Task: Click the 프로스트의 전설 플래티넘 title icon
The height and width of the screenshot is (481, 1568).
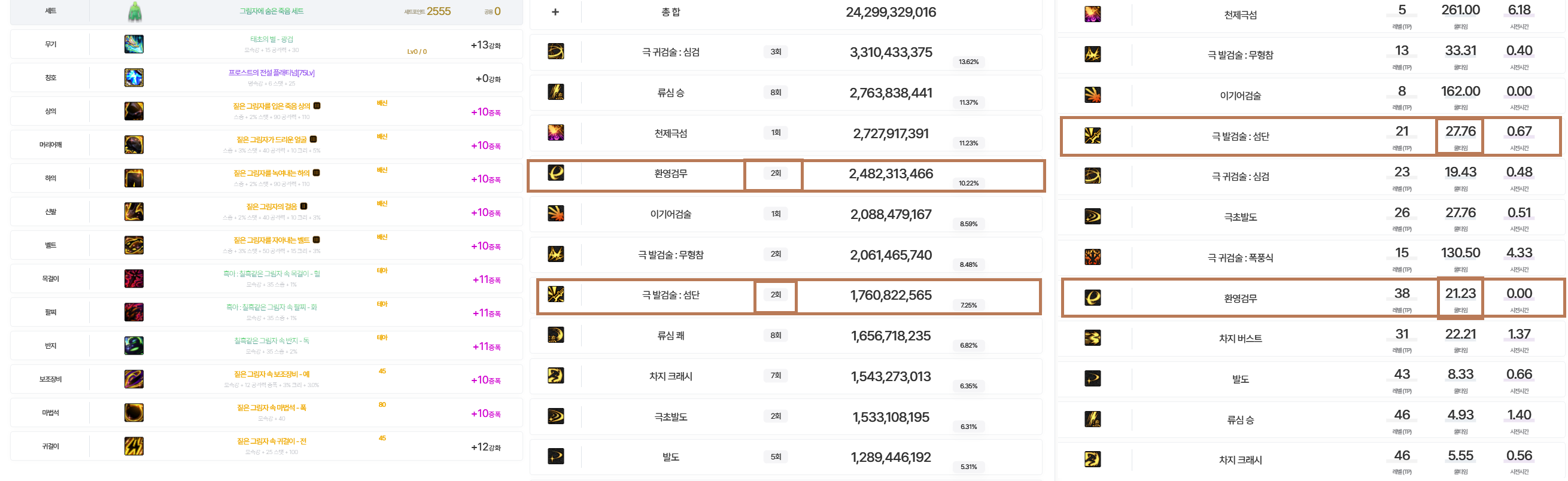Action: pos(134,78)
